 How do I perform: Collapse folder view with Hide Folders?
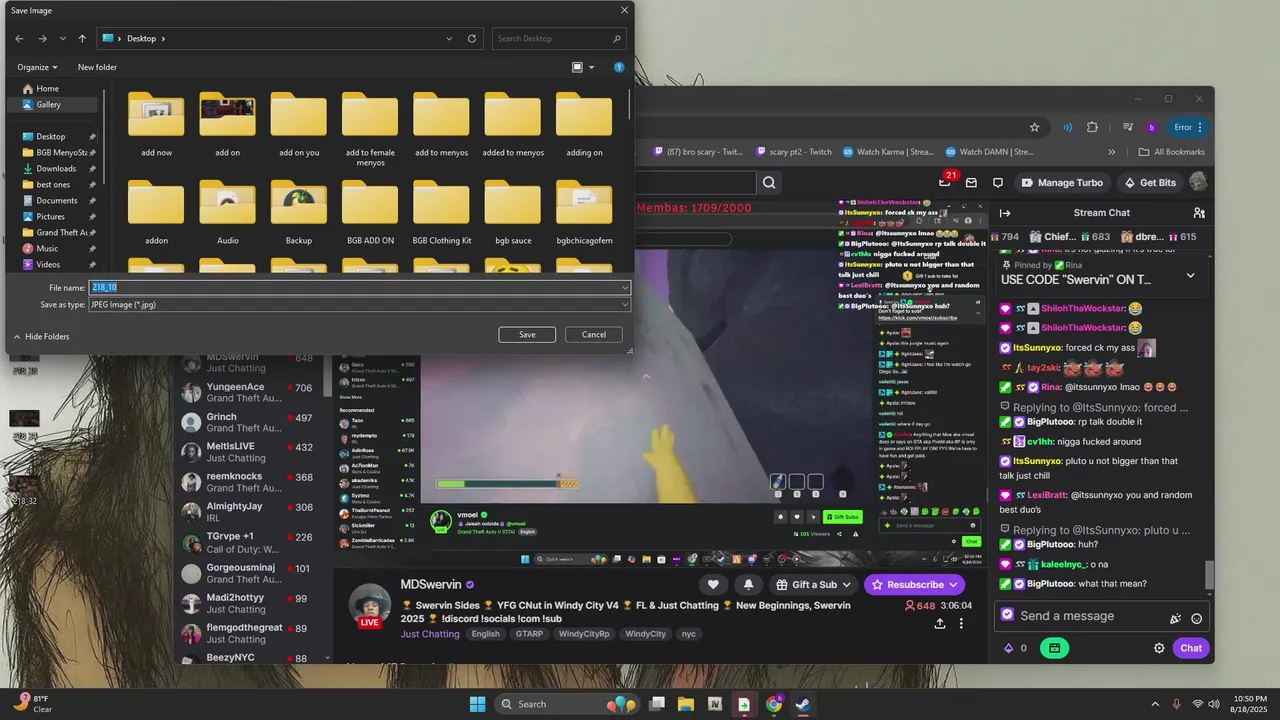pos(41,337)
